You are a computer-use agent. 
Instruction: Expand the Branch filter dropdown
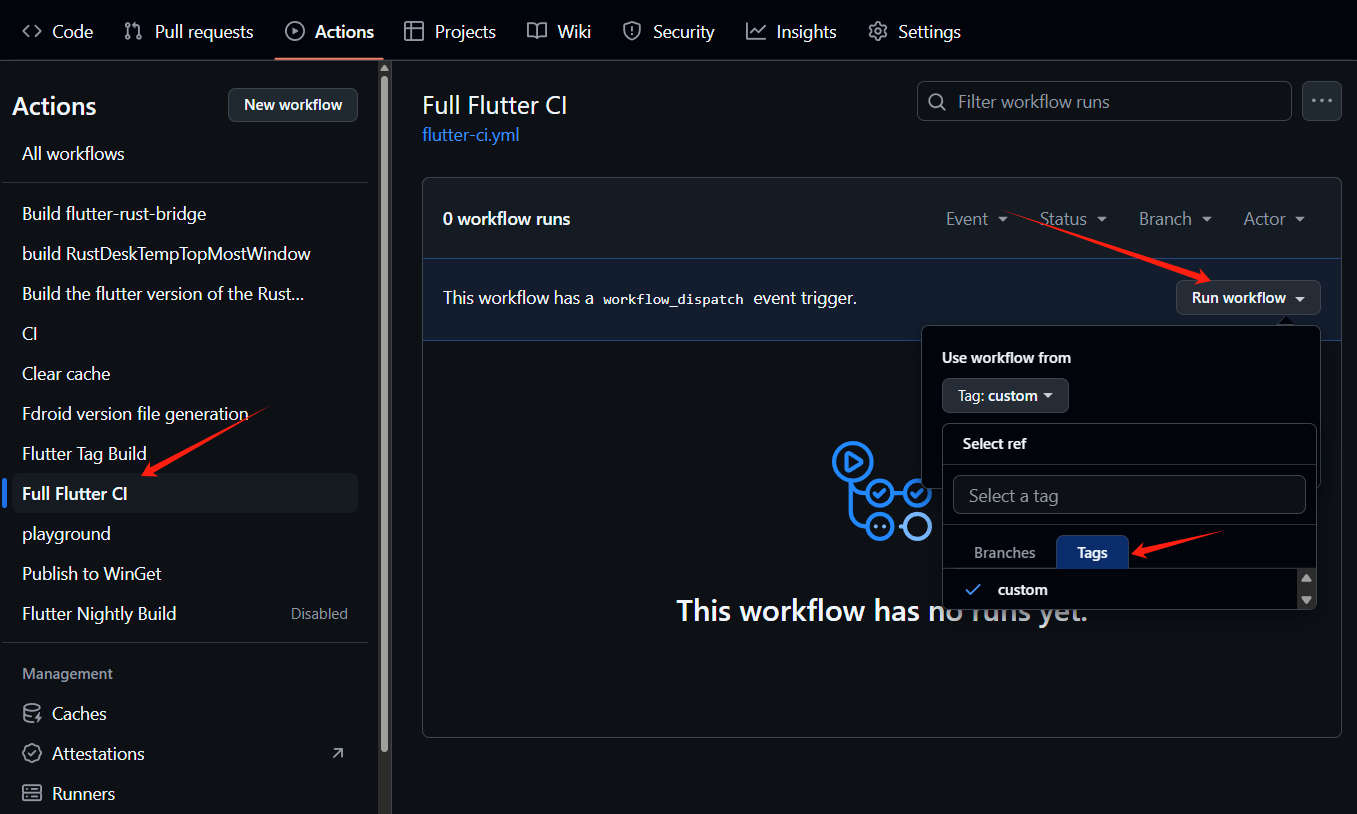coord(1175,219)
